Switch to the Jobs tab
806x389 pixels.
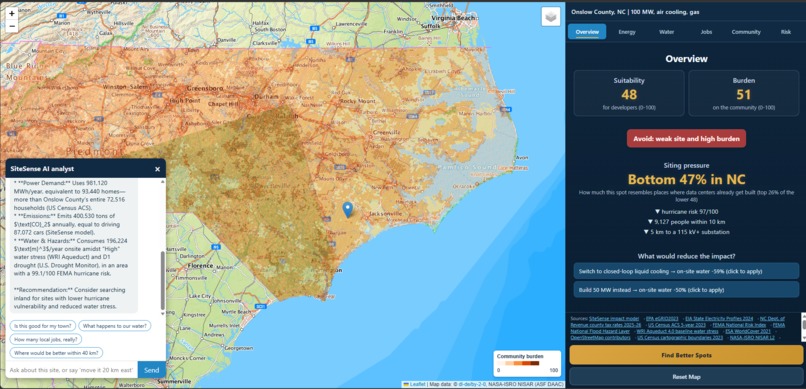click(706, 32)
